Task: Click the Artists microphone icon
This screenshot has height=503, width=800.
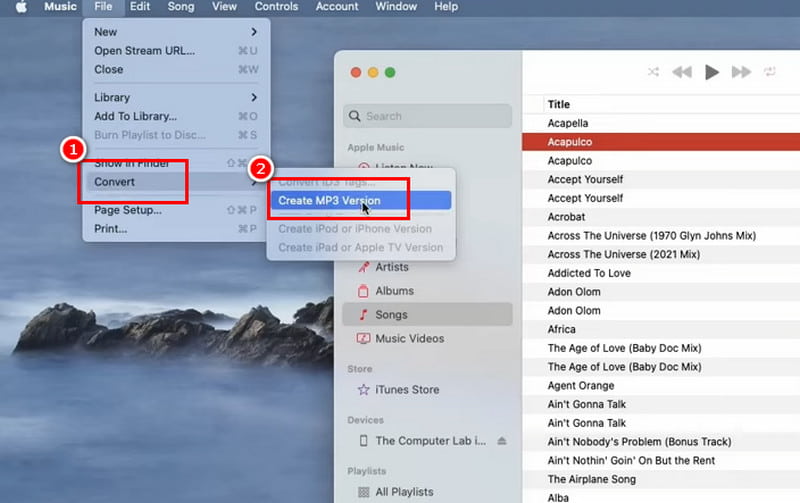Action: point(363,267)
